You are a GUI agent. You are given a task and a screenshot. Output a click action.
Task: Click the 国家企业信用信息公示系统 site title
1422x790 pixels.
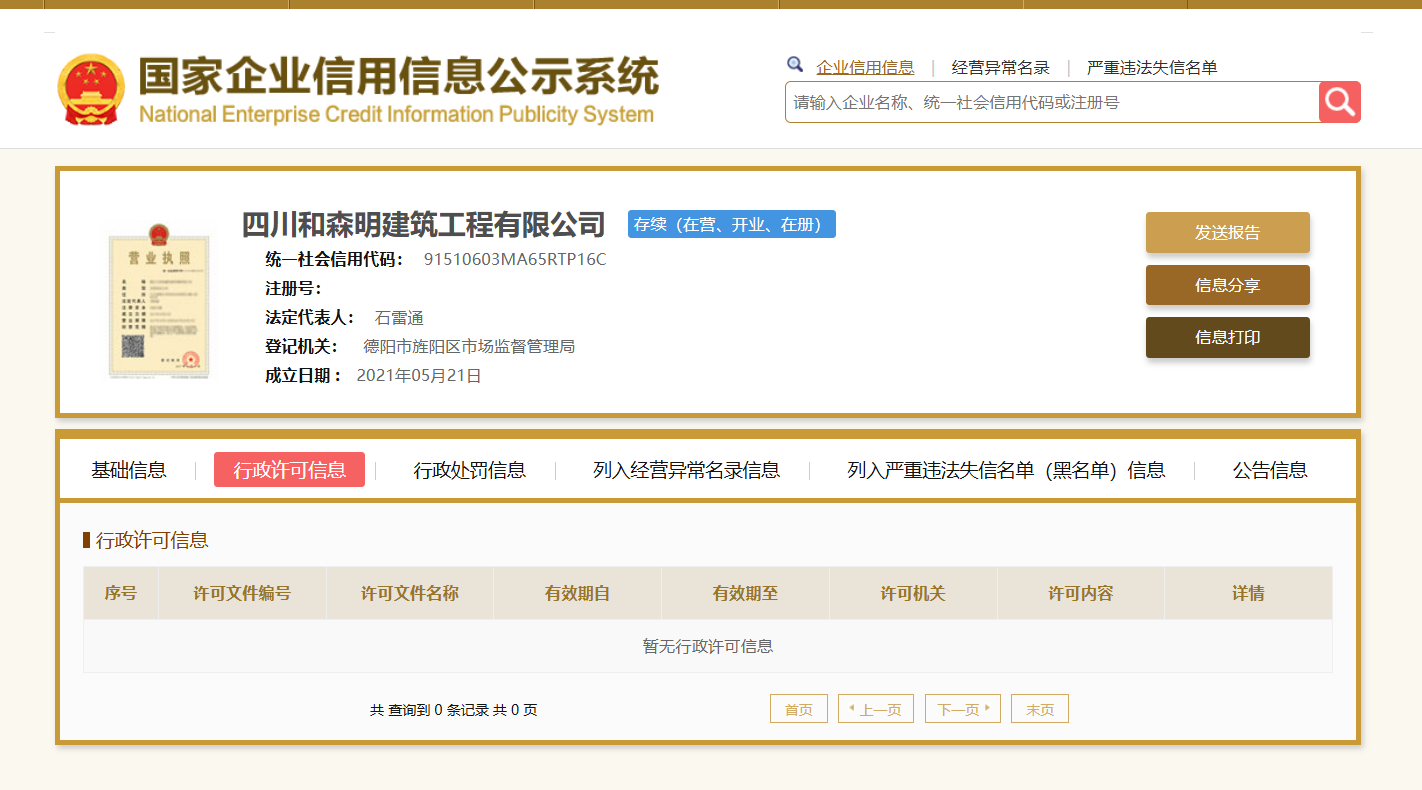tap(399, 76)
